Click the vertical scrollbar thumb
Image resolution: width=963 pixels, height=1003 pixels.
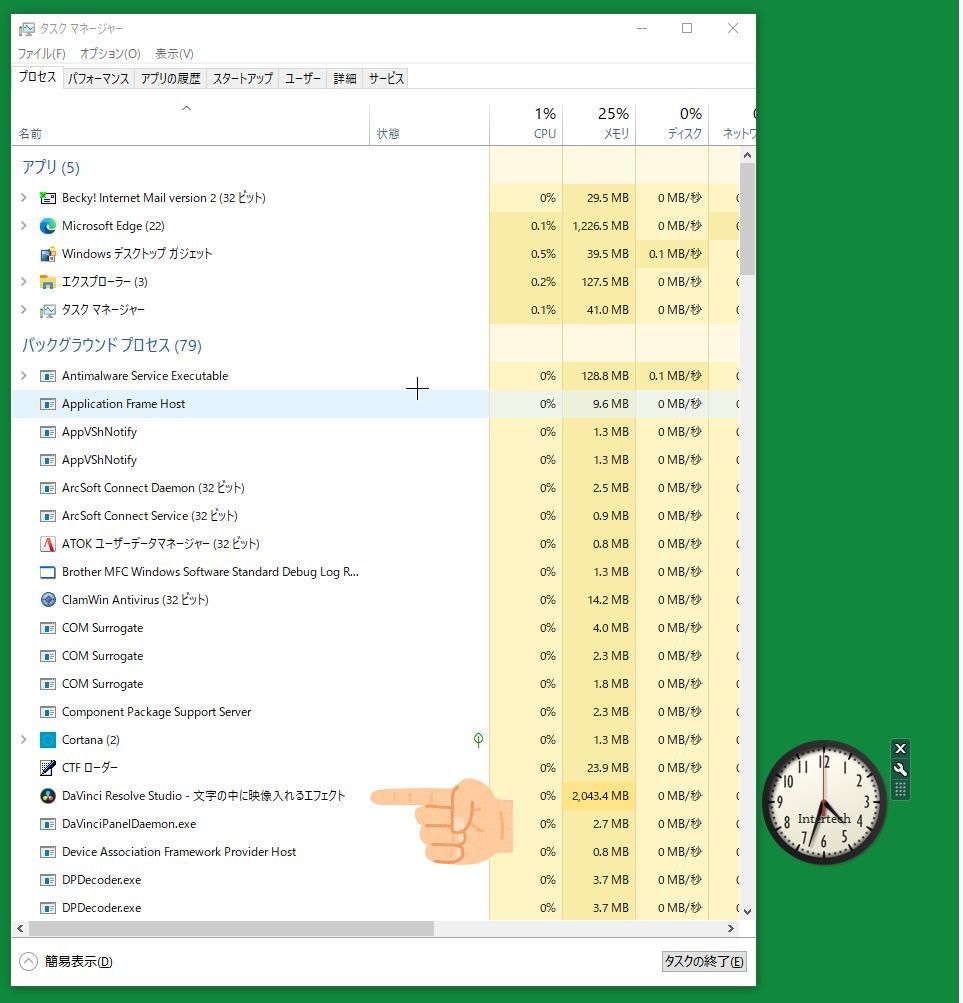[747, 219]
